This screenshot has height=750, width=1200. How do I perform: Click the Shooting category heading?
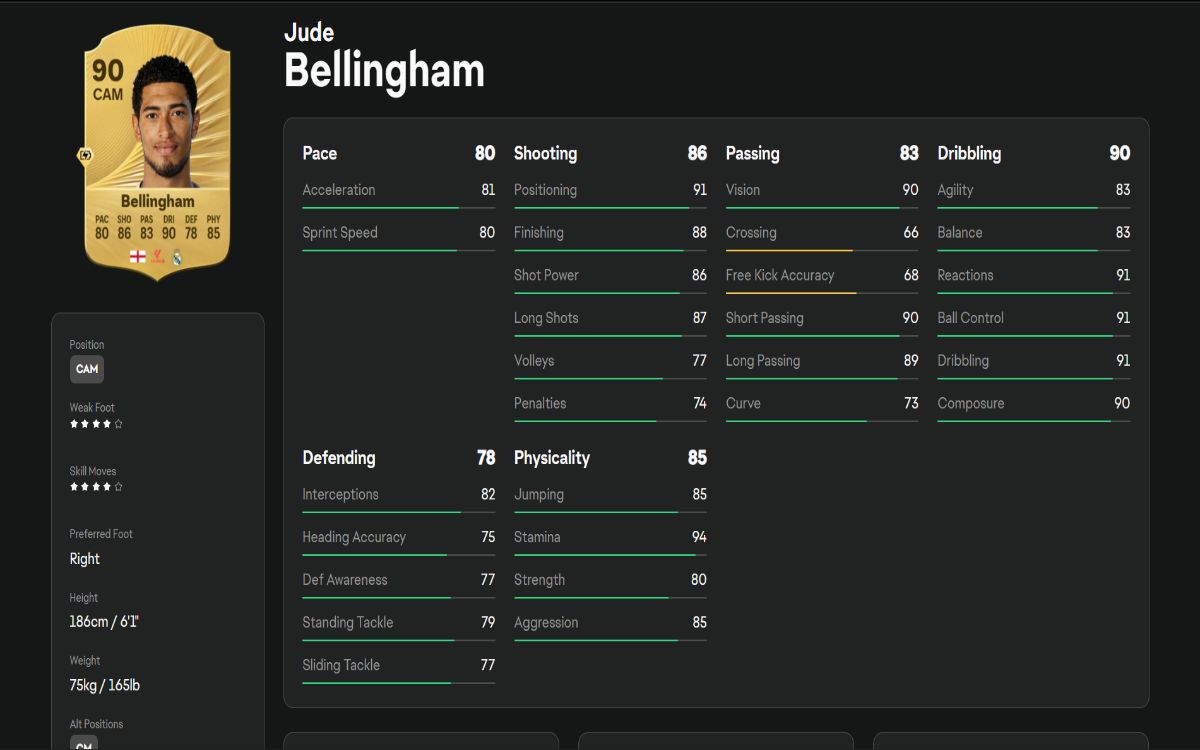[545, 153]
